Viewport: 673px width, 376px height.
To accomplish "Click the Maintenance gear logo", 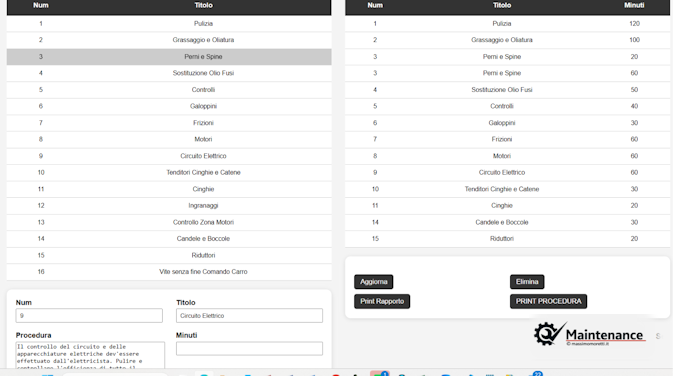I will (550, 334).
